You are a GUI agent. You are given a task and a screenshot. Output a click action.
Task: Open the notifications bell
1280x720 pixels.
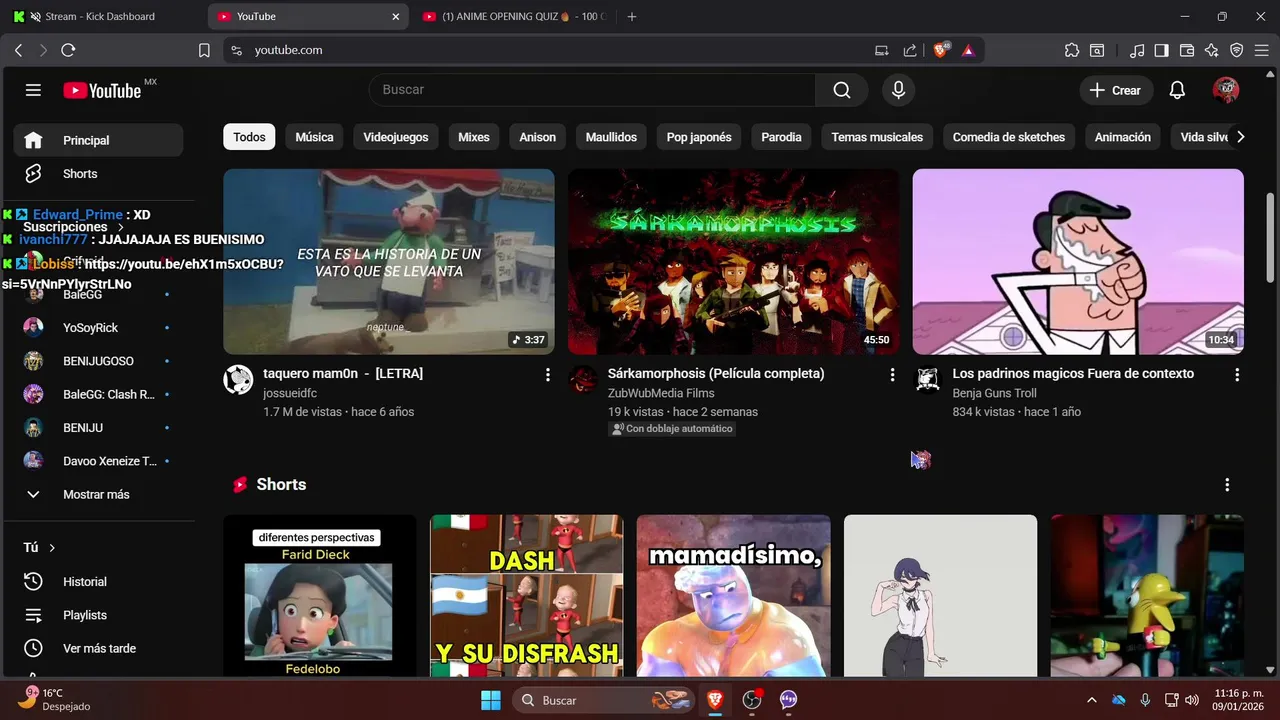click(x=1177, y=90)
